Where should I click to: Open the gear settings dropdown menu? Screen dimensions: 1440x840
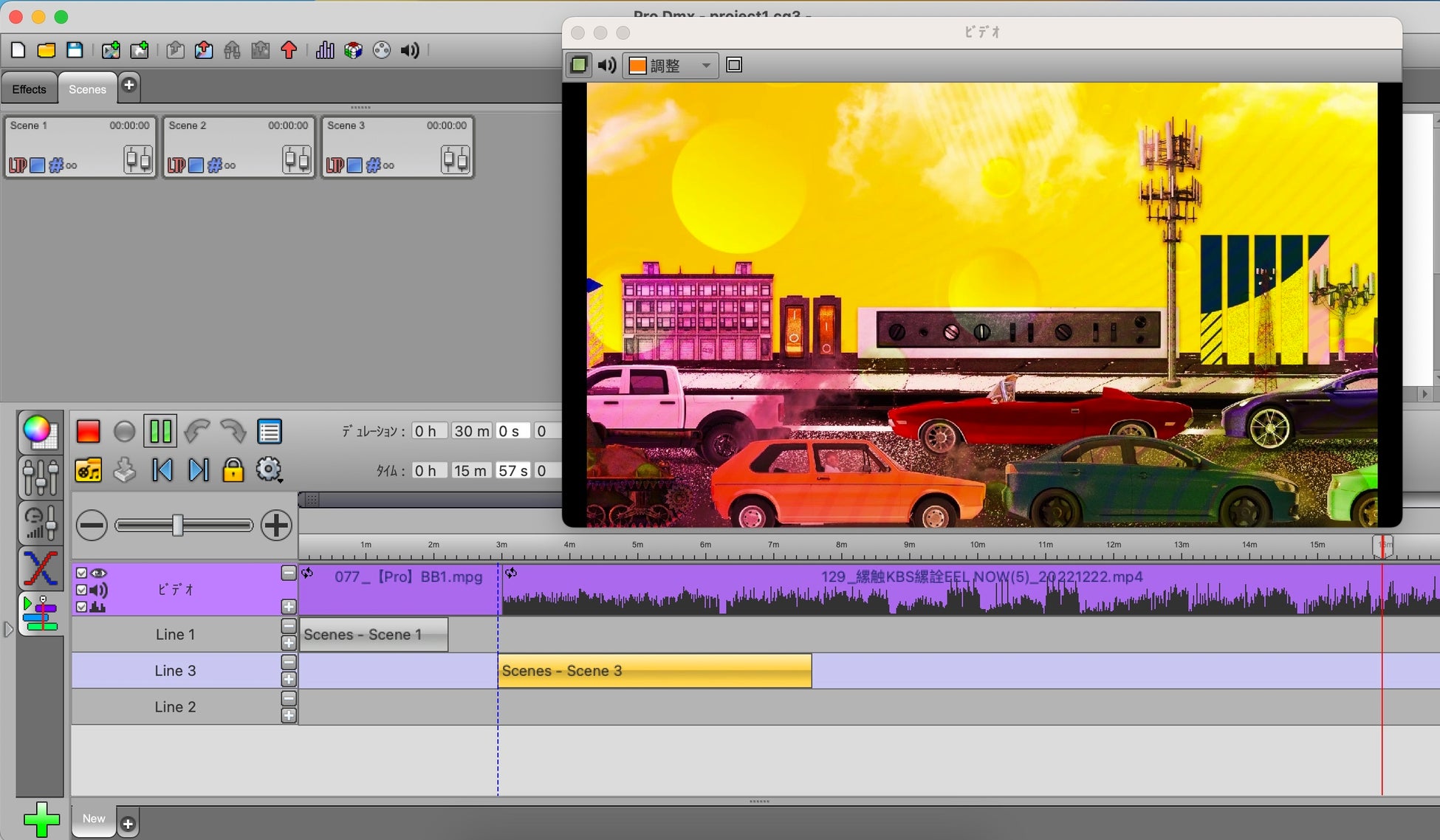coord(269,470)
